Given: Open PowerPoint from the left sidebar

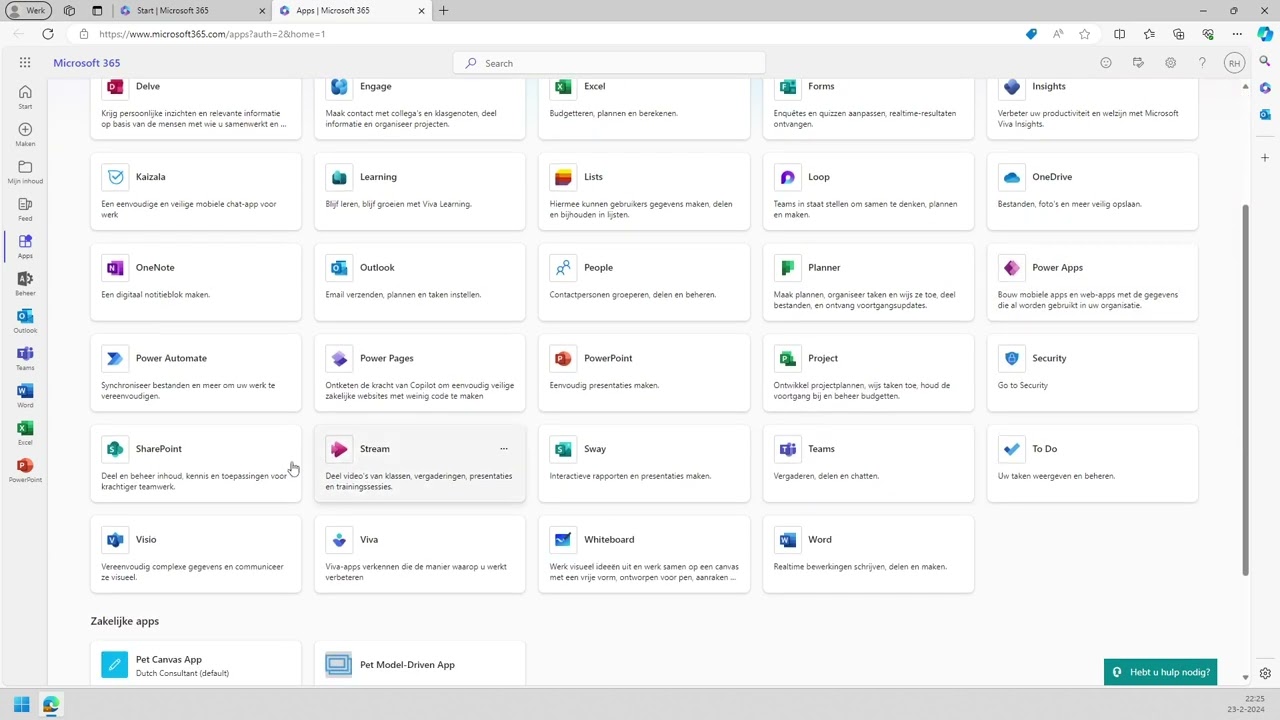Looking at the screenshot, I should click(25, 471).
